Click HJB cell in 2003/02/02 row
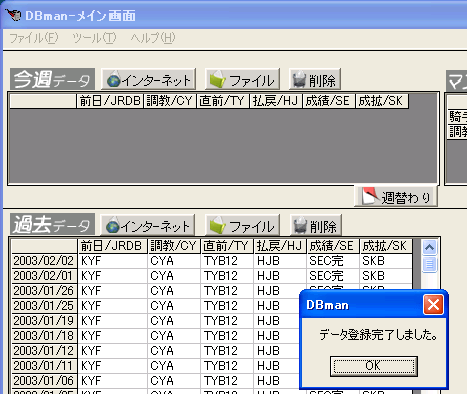467x394 pixels. (280, 261)
